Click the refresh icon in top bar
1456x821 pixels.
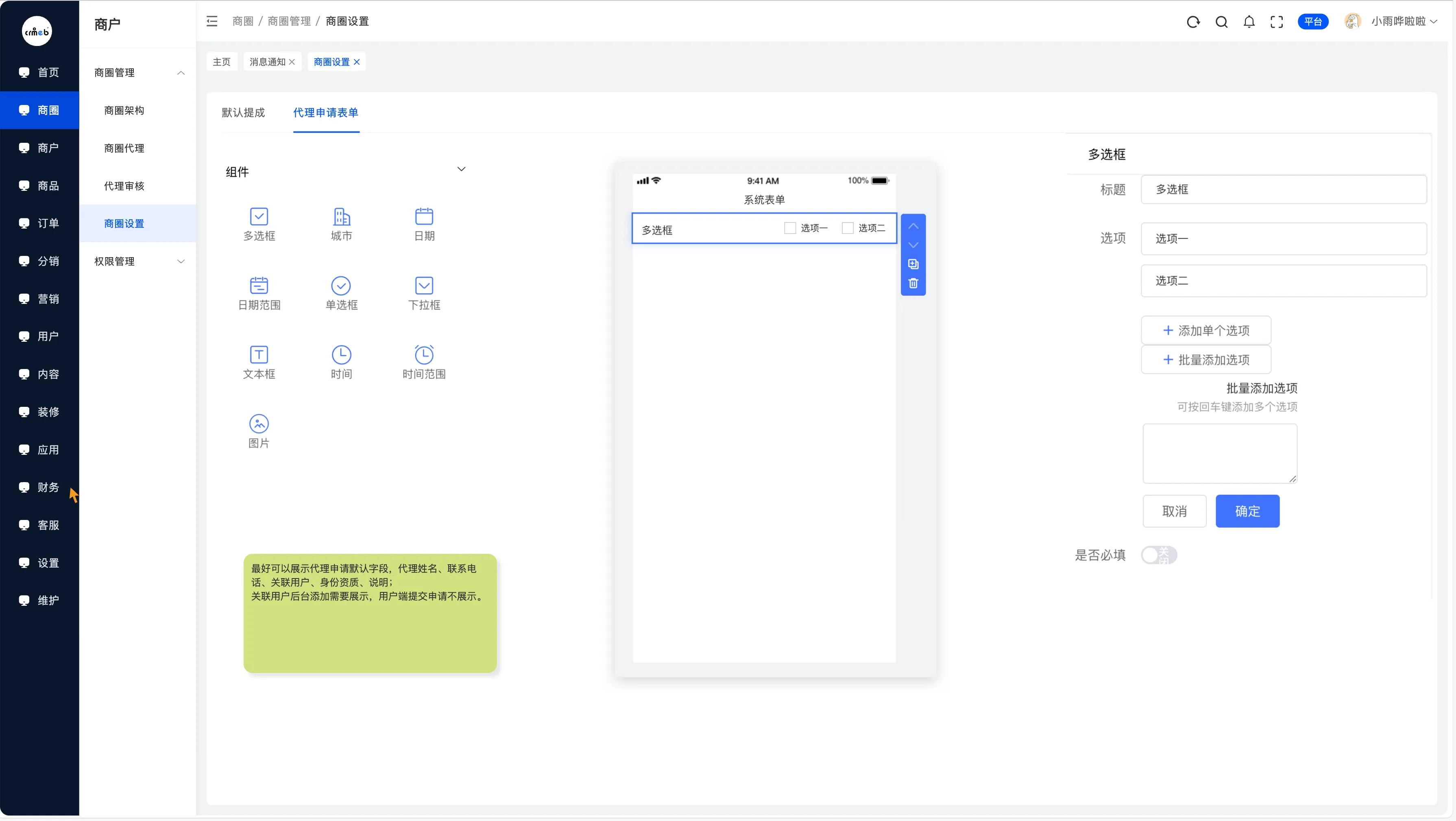pos(1193,22)
